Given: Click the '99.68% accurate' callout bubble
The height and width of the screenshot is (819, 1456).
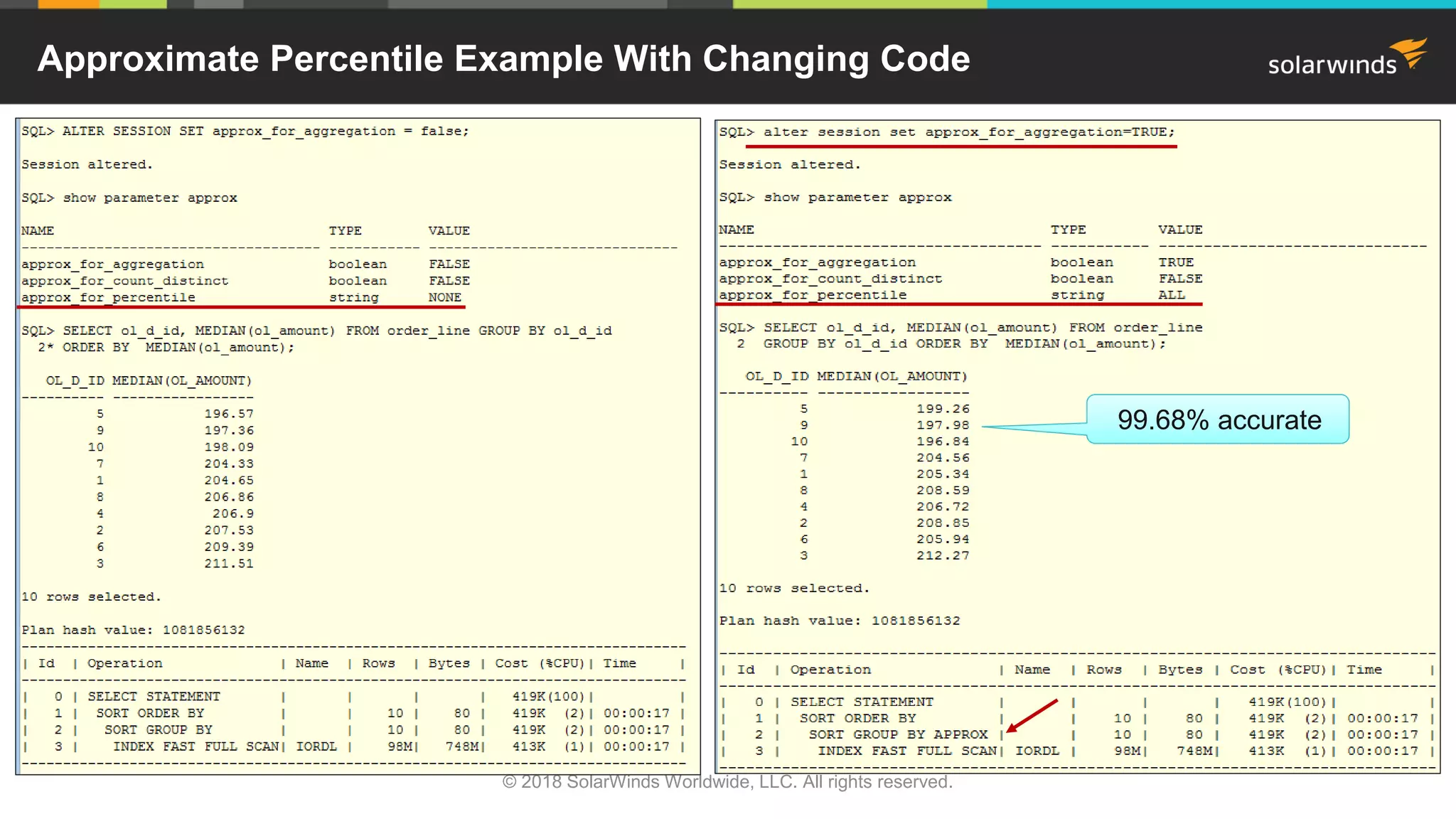Looking at the screenshot, I should click(1218, 419).
